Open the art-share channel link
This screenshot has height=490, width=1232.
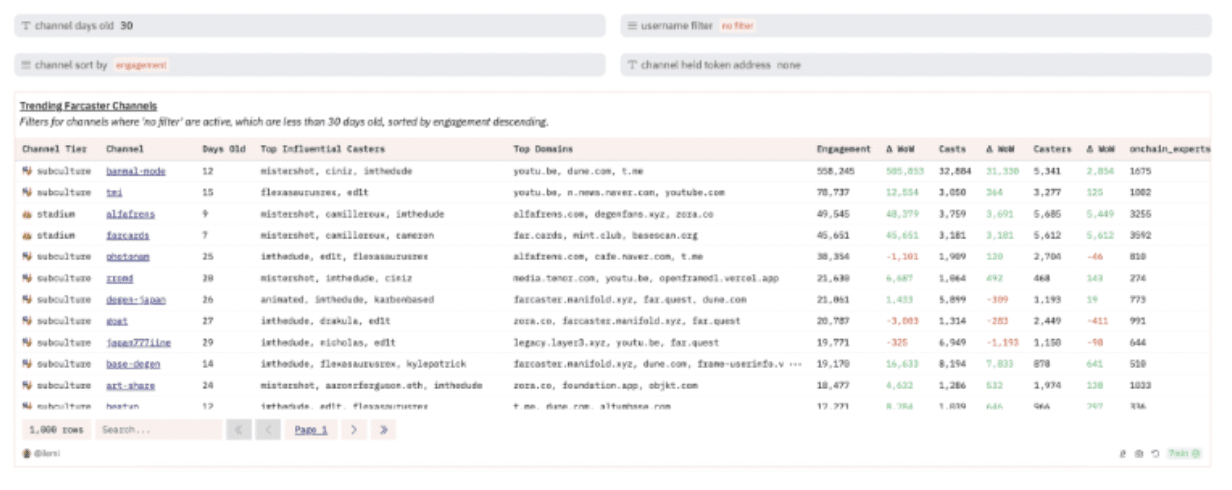131,384
